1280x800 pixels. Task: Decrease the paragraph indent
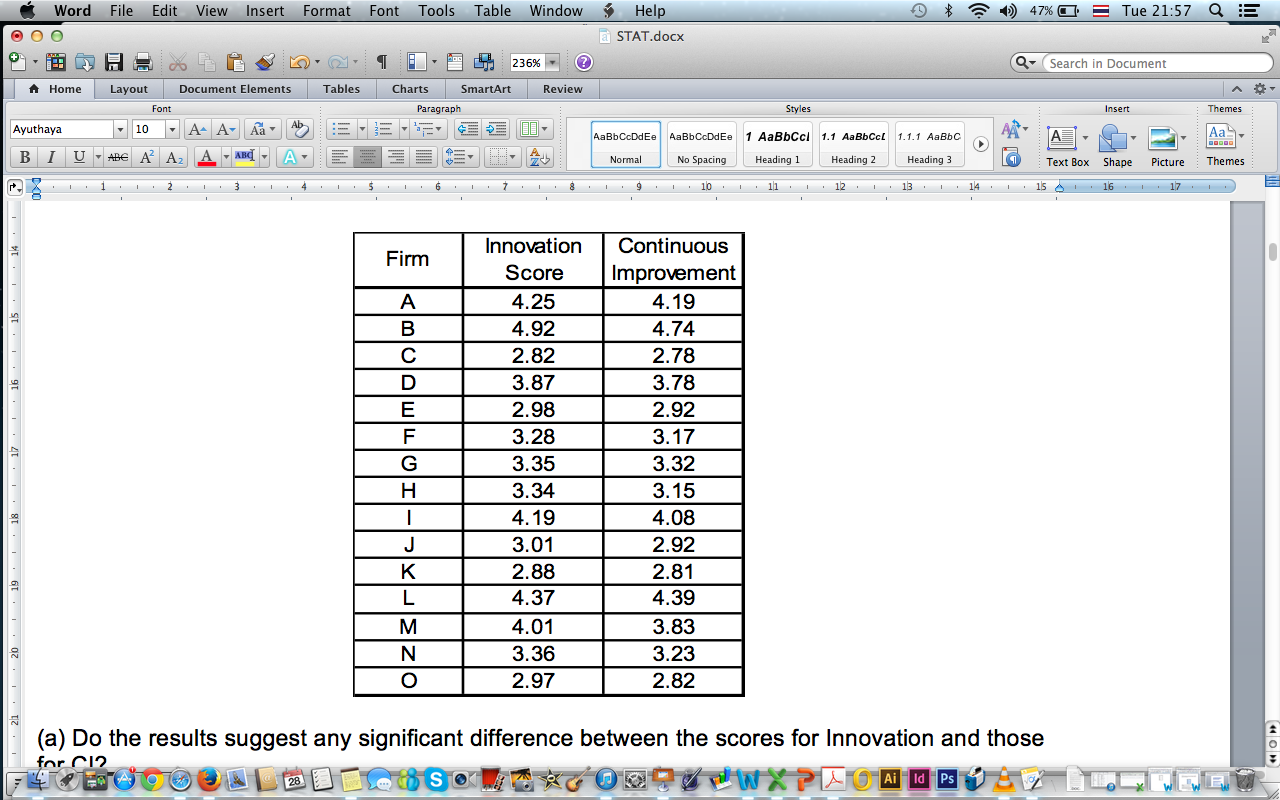pos(466,129)
